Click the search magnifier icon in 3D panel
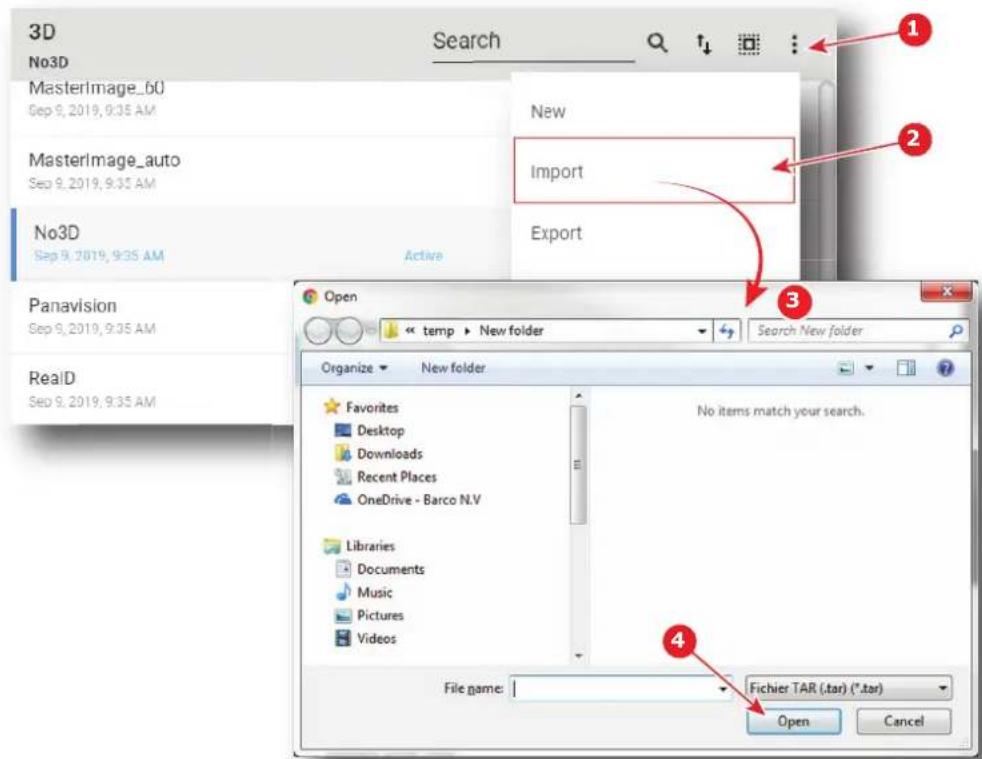The image size is (982, 759). (656, 43)
